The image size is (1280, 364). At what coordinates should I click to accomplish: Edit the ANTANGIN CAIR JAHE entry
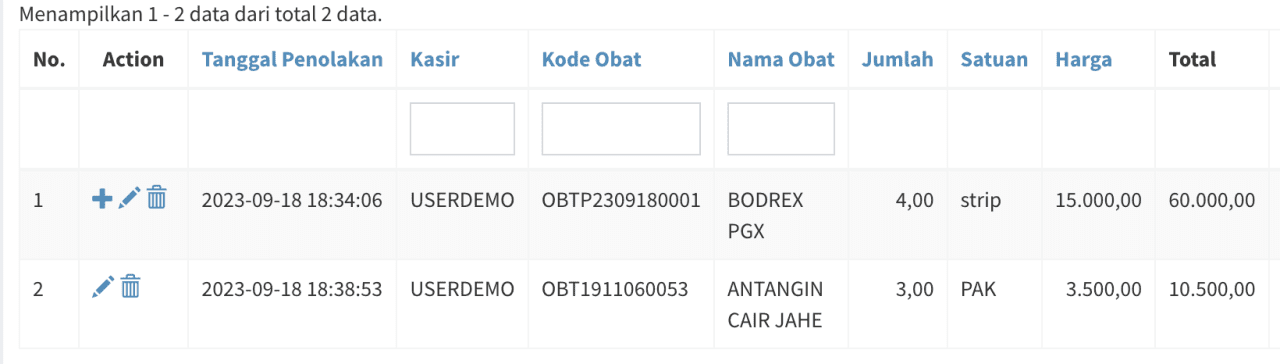(x=102, y=288)
